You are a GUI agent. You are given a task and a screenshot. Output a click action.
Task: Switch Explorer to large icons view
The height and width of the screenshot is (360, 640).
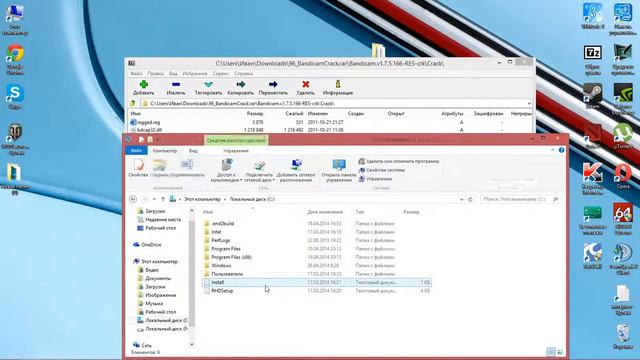pyautogui.click(x=560, y=352)
